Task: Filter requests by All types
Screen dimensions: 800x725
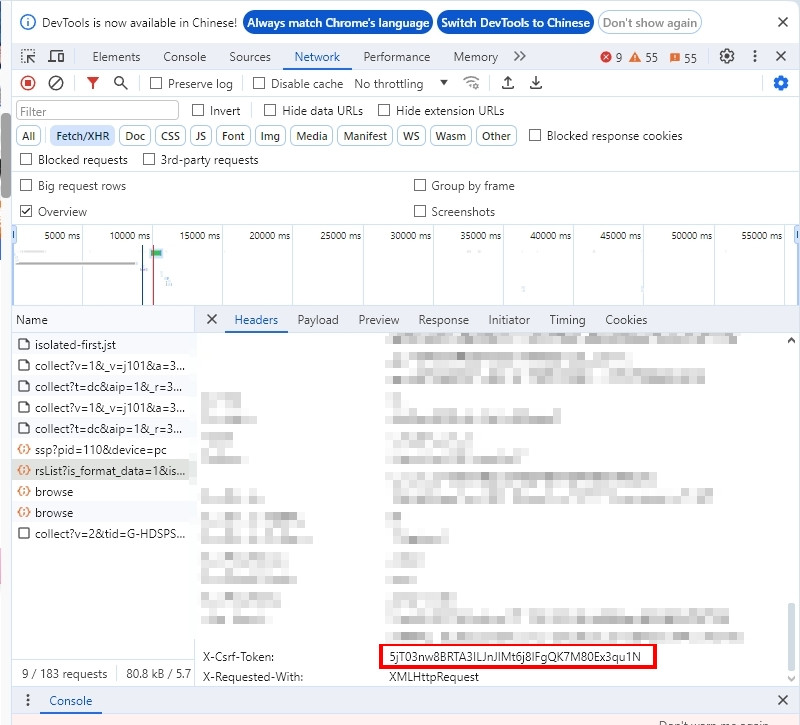Action: tap(29, 136)
